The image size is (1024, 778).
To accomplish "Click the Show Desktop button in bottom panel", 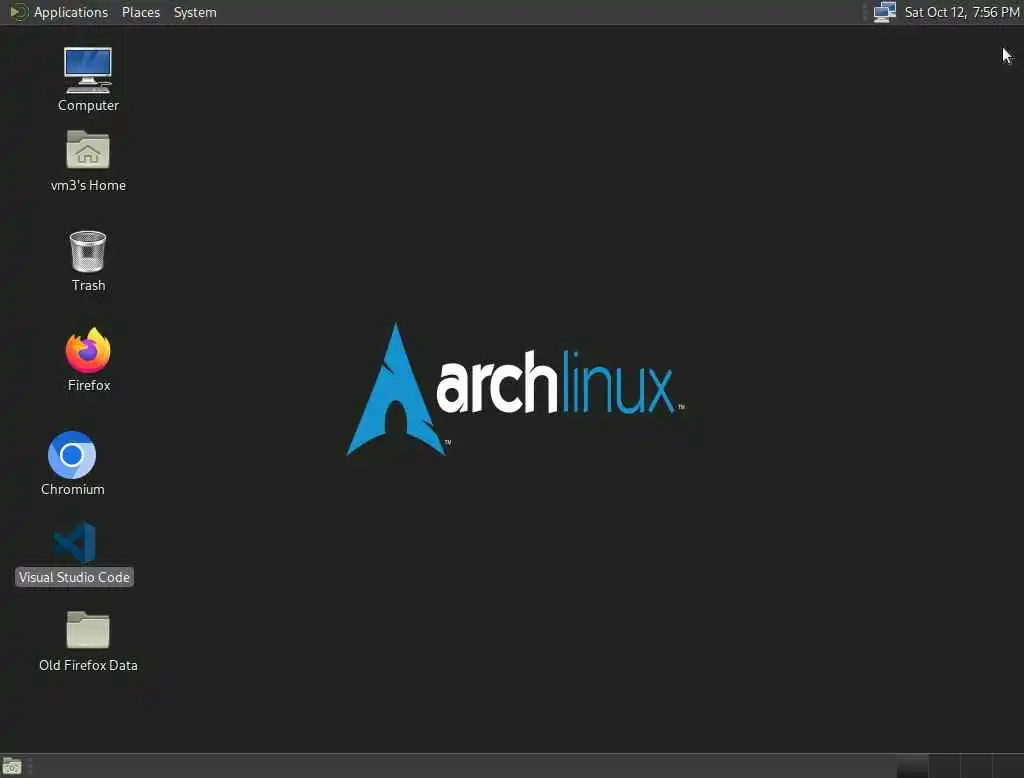I will [12, 766].
